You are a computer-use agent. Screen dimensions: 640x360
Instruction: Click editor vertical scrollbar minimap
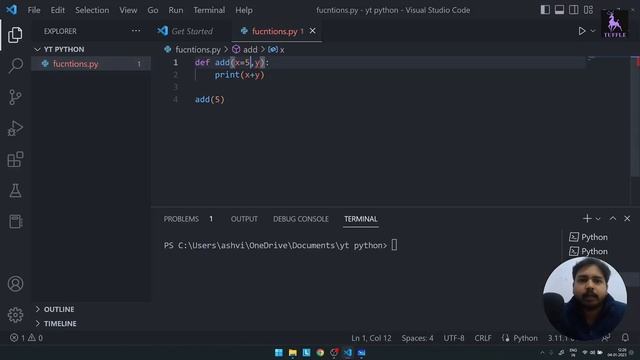pos(635,116)
